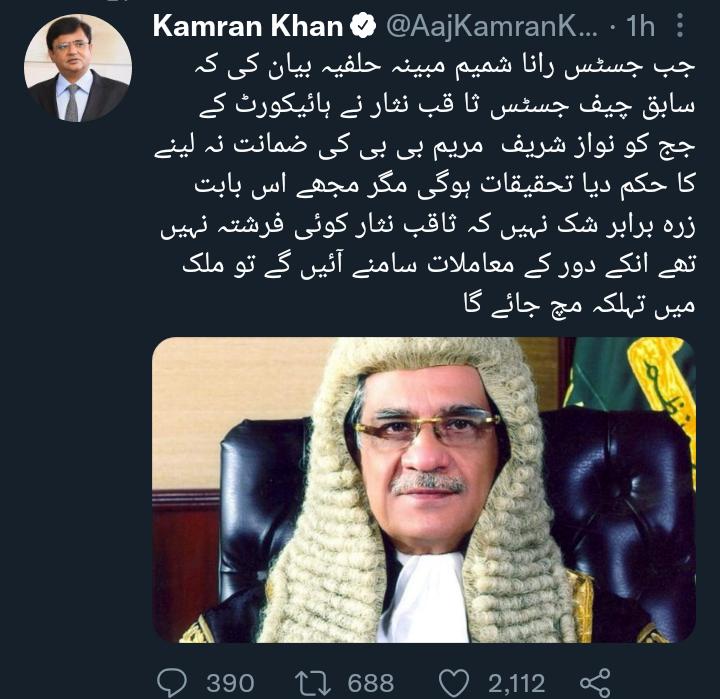Expand the attached judge photo
Image resolution: width=720 pixels, height=699 pixels.
pos(424,490)
